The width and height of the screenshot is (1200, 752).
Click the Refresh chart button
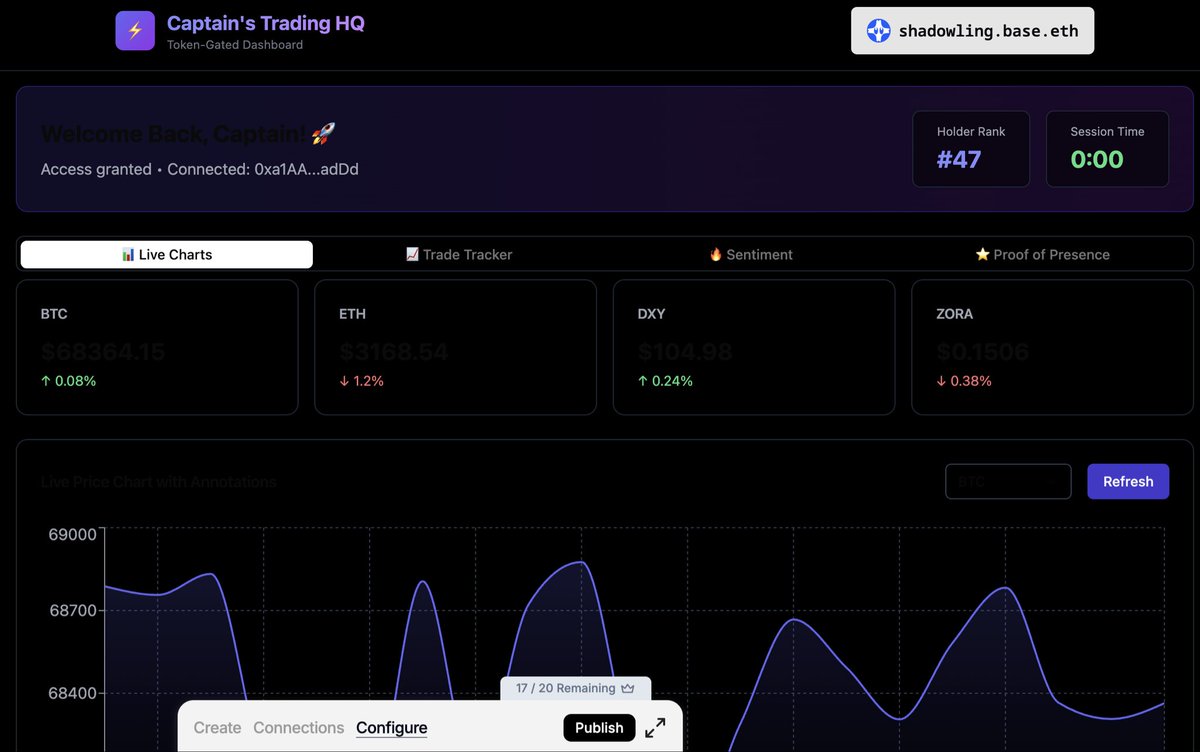pyautogui.click(x=1128, y=481)
